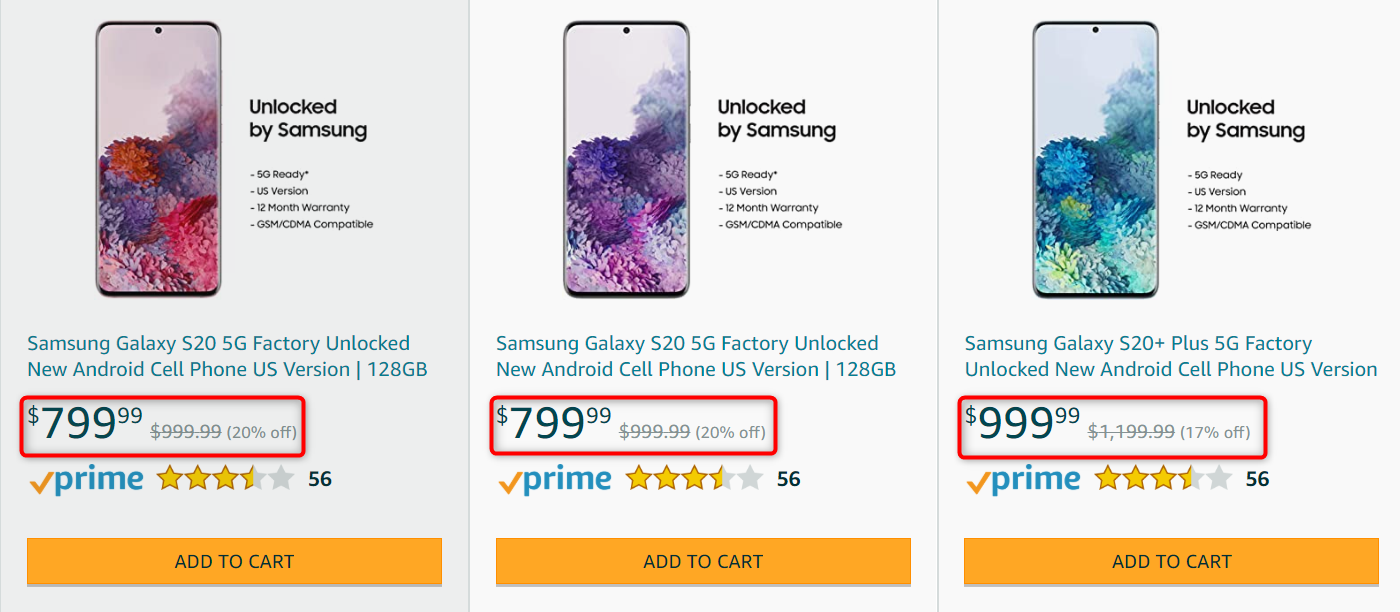The height and width of the screenshot is (612, 1400).
Task: Click the Prime logo under the gray Galaxy S20
Action: (x=556, y=480)
